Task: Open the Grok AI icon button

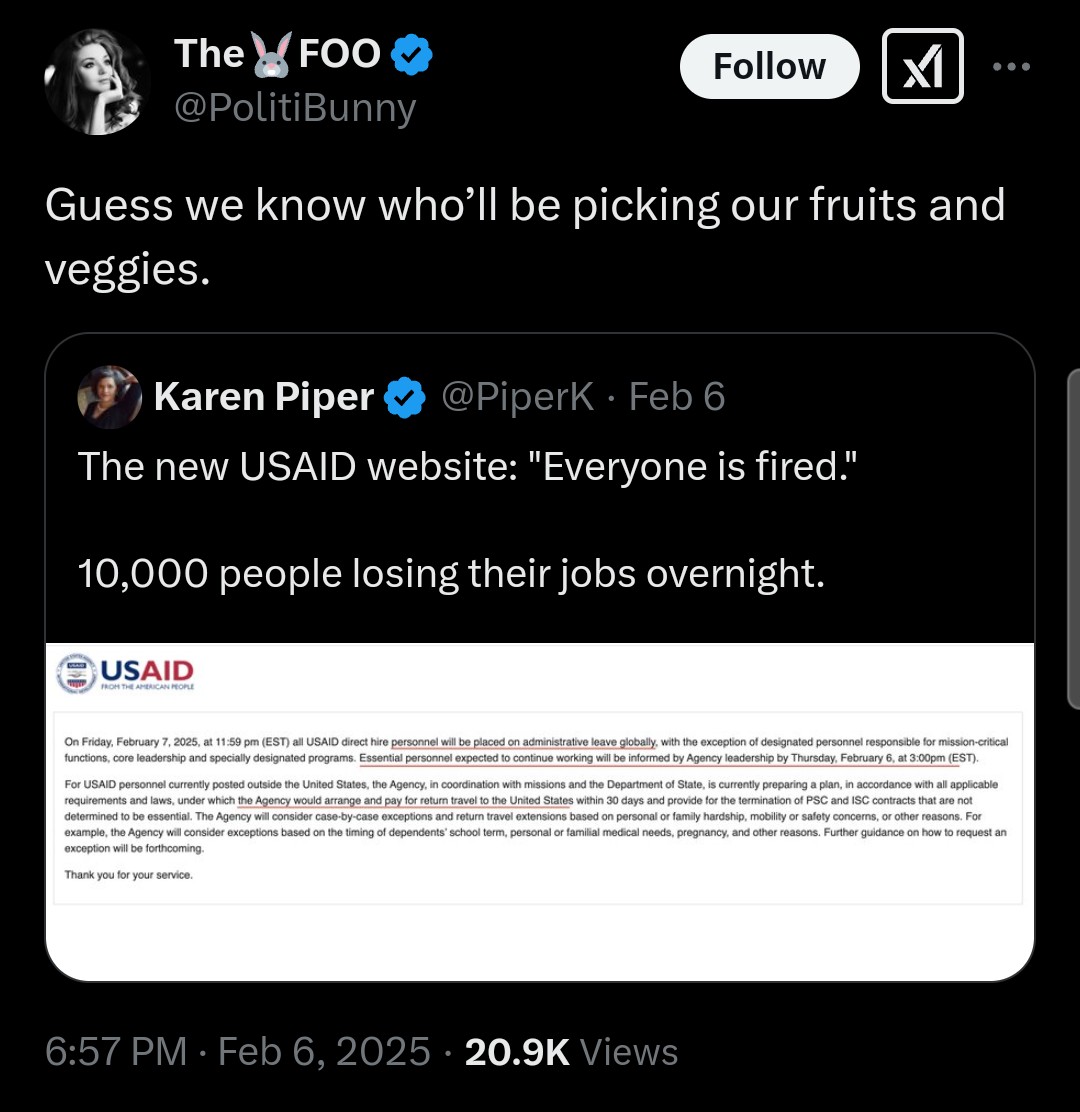Action: click(922, 66)
